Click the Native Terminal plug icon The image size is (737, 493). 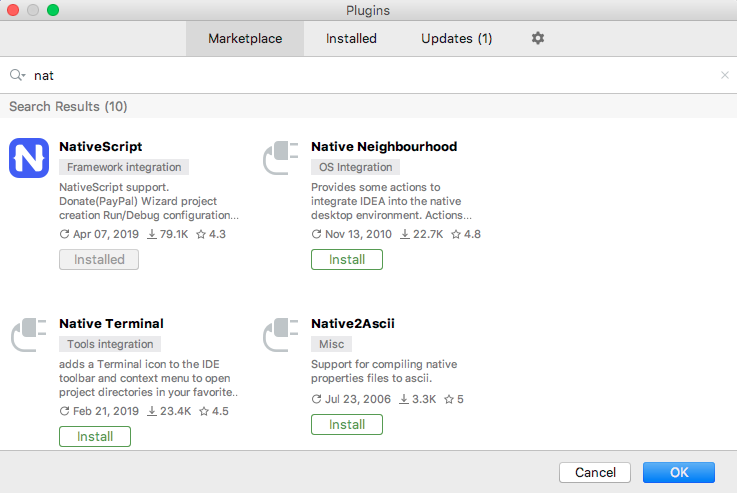pos(29,335)
